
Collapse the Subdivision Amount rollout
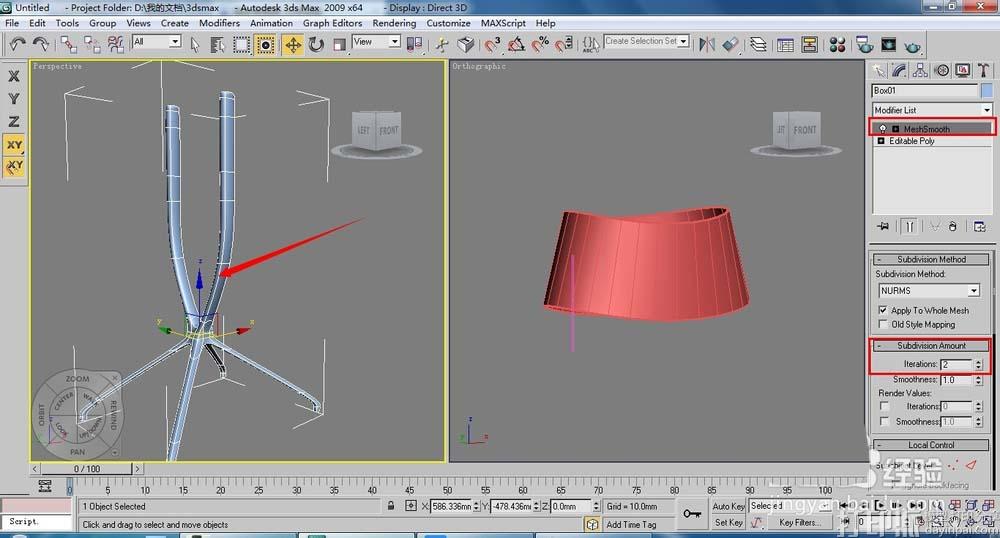point(930,346)
